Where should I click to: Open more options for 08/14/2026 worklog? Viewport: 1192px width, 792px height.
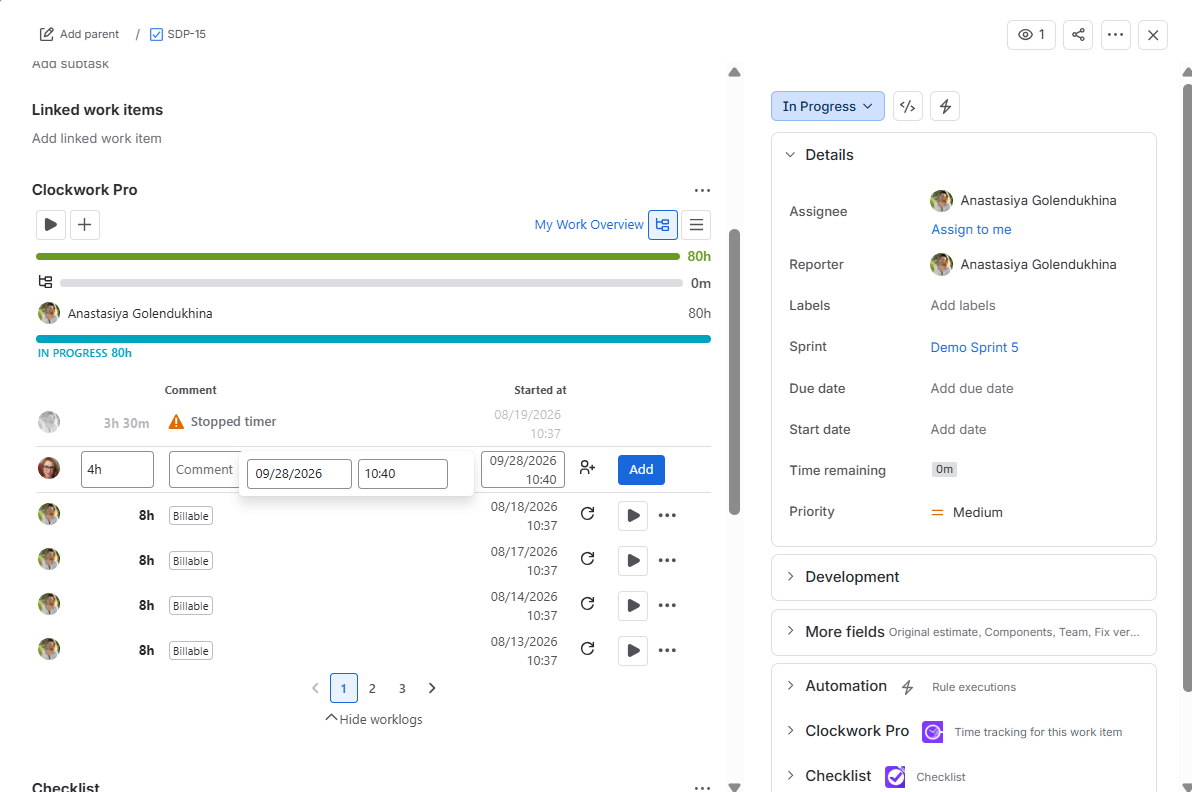click(667, 605)
